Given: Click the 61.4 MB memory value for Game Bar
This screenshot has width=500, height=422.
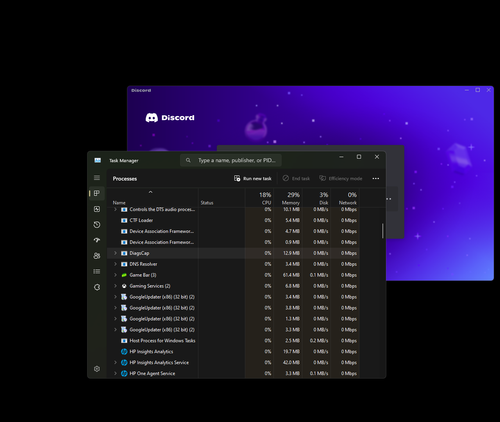Looking at the screenshot, I should tap(291, 275).
